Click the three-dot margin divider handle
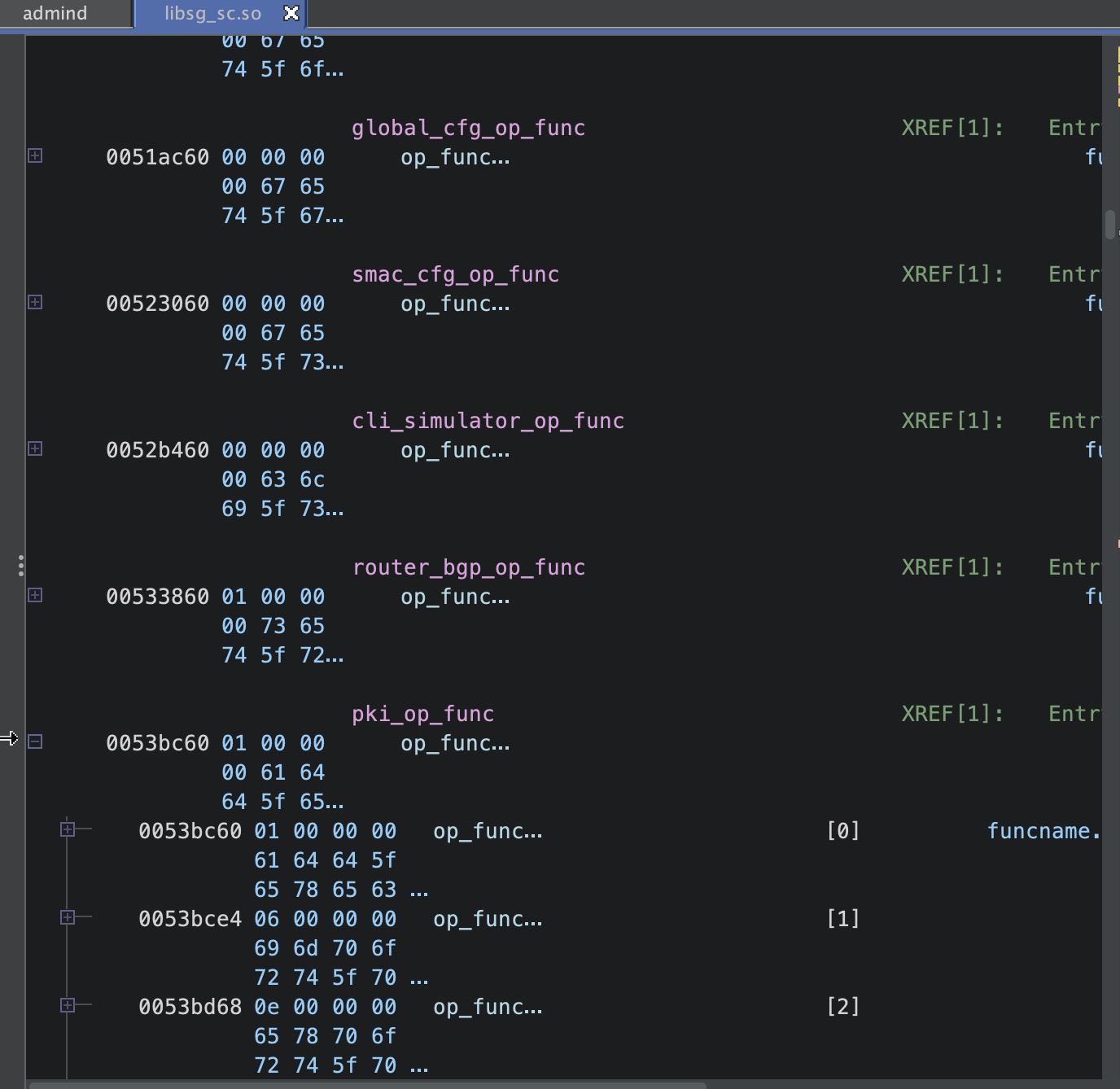This screenshot has width=1120, height=1089. (20, 566)
